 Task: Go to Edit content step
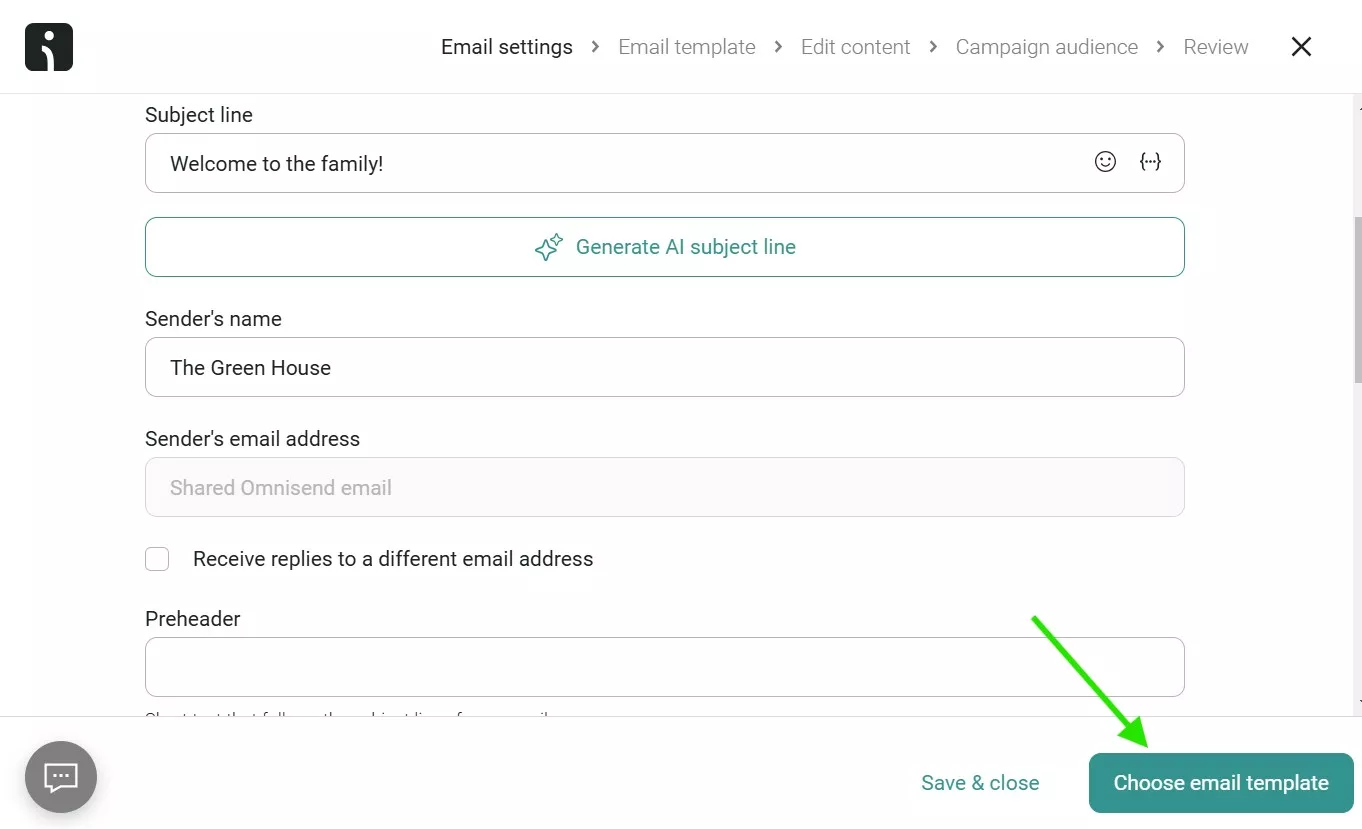pyautogui.click(x=856, y=47)
